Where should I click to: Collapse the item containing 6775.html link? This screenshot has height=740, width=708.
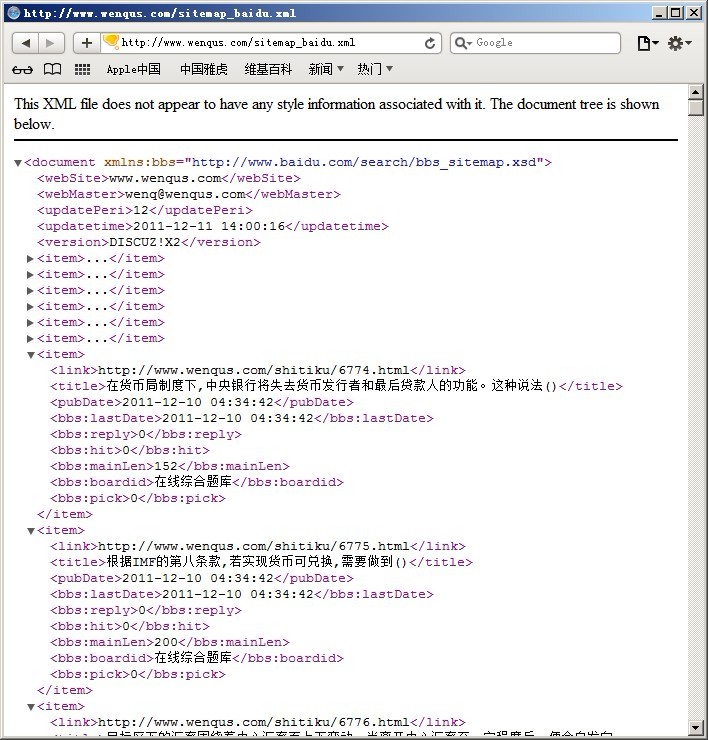(x=31, y=530)
